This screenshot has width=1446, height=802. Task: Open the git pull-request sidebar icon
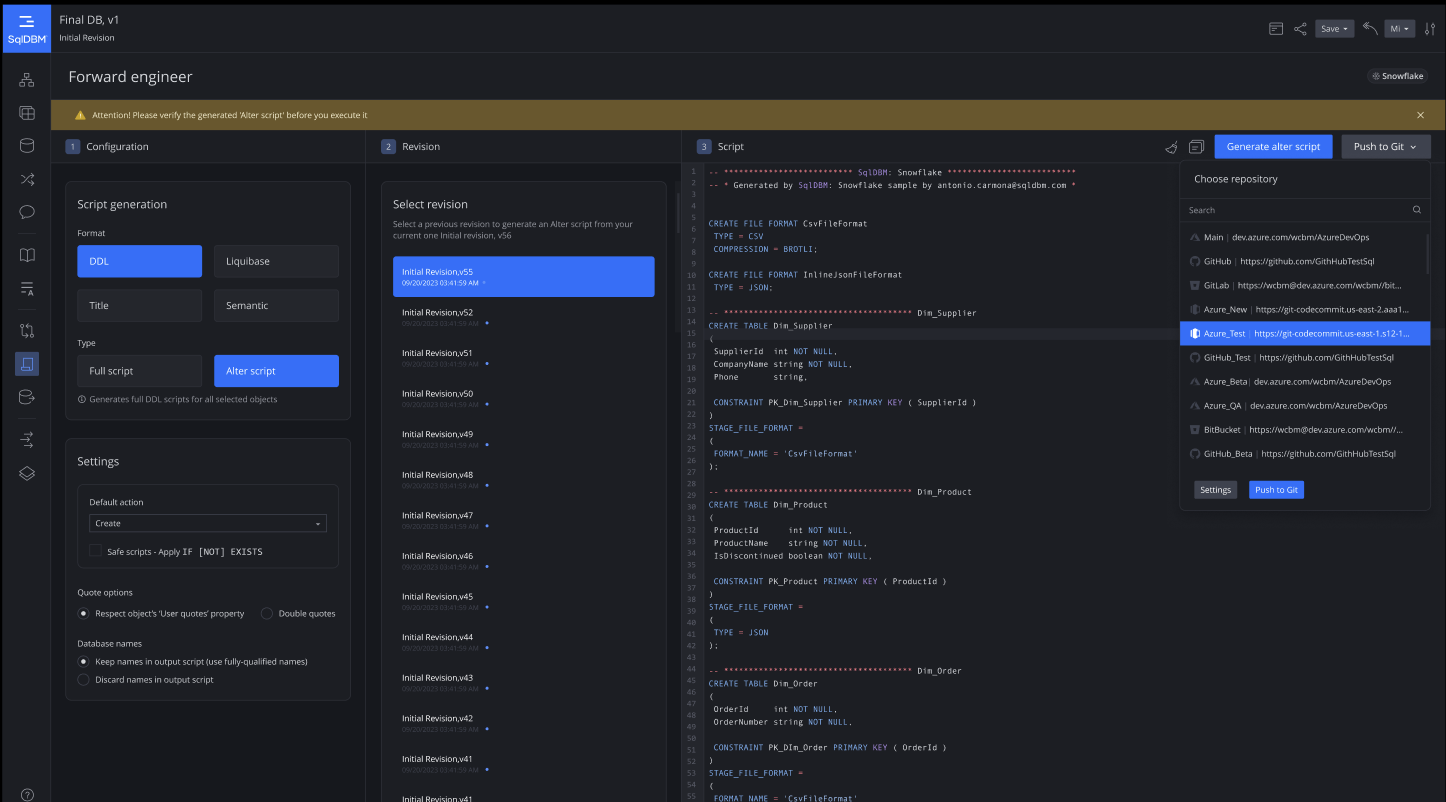(x=27, y=331)
